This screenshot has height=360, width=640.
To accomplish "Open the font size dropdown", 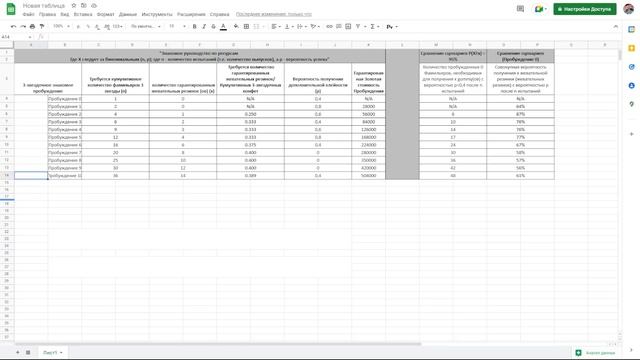I will point(177,27).
